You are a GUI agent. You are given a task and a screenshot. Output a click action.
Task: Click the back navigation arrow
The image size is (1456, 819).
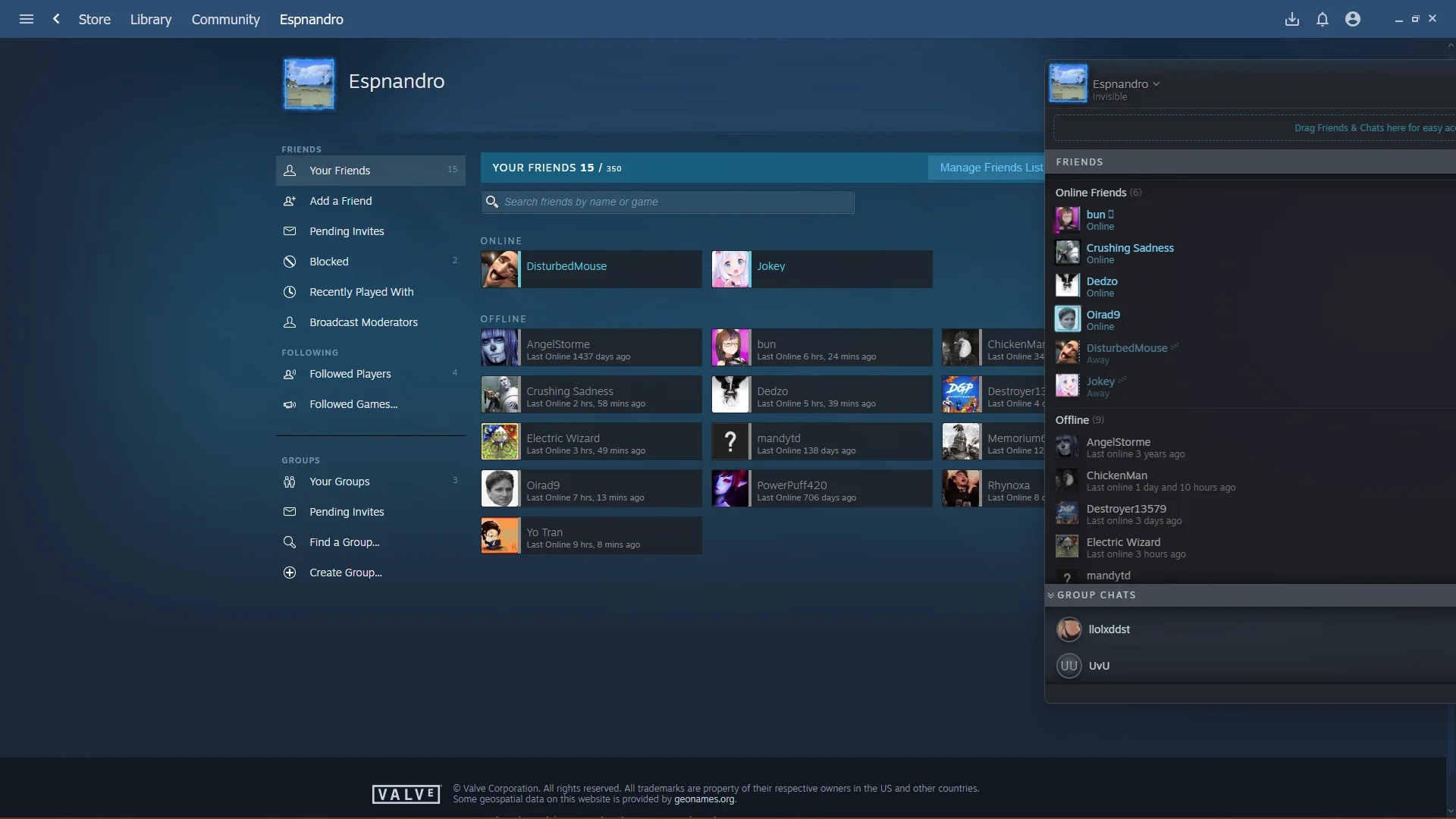[56, 19]
